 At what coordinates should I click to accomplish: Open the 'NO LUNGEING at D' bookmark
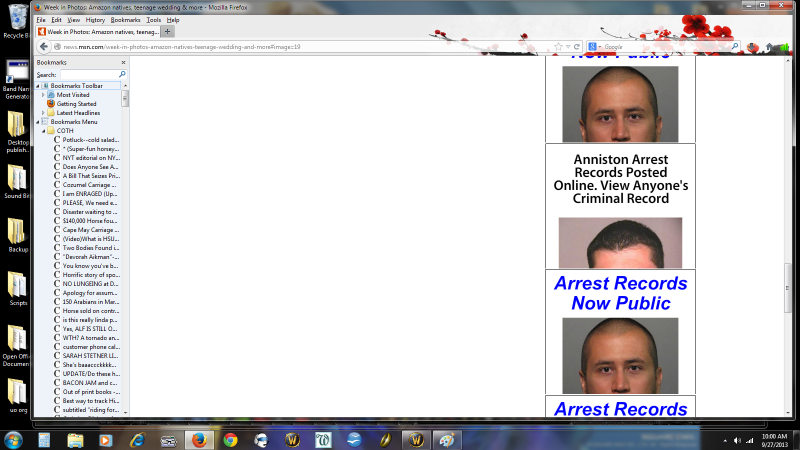[x=86, y=284]
